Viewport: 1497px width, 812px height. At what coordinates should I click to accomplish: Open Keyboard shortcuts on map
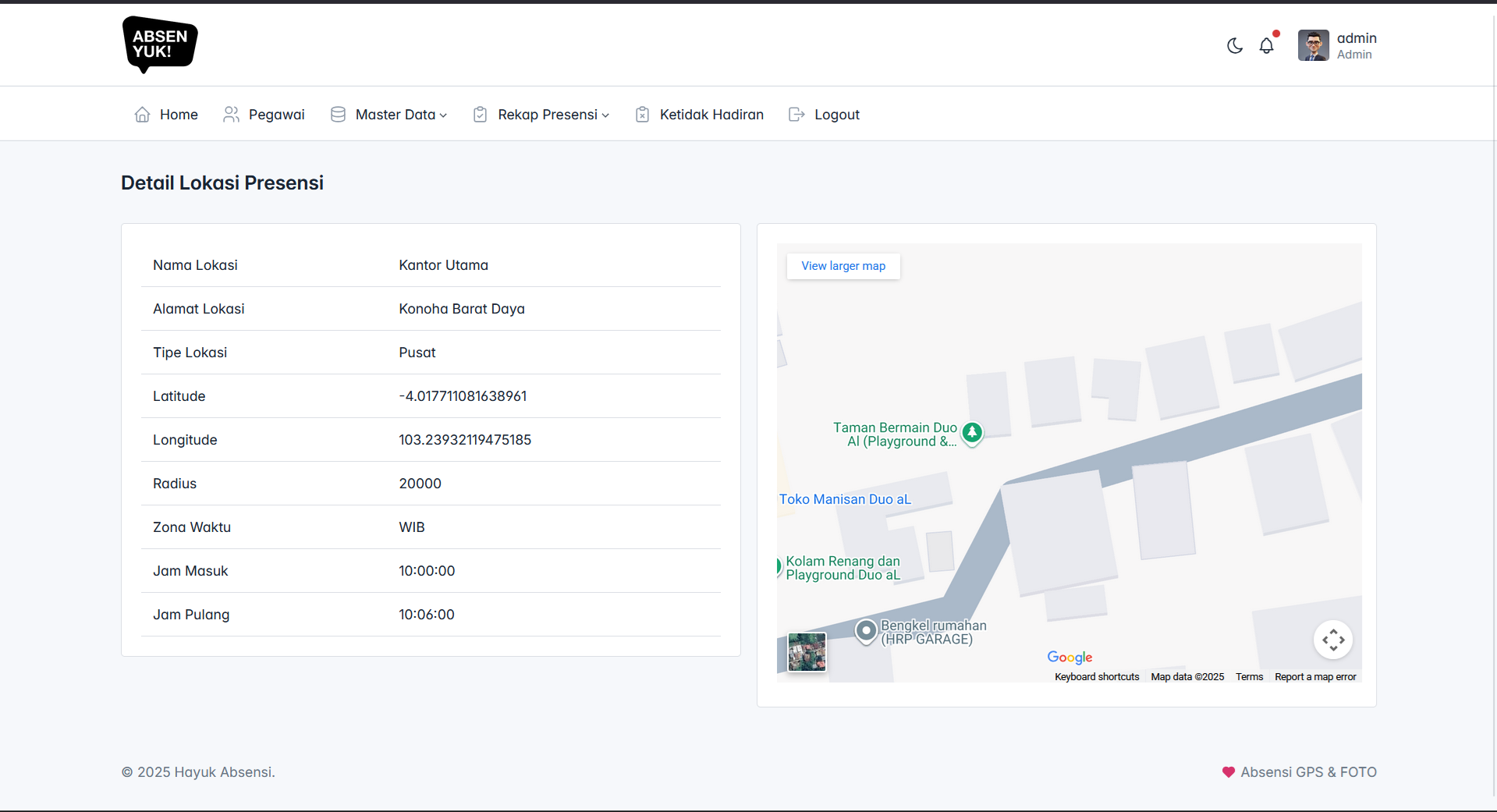[x=1097, y=677]
